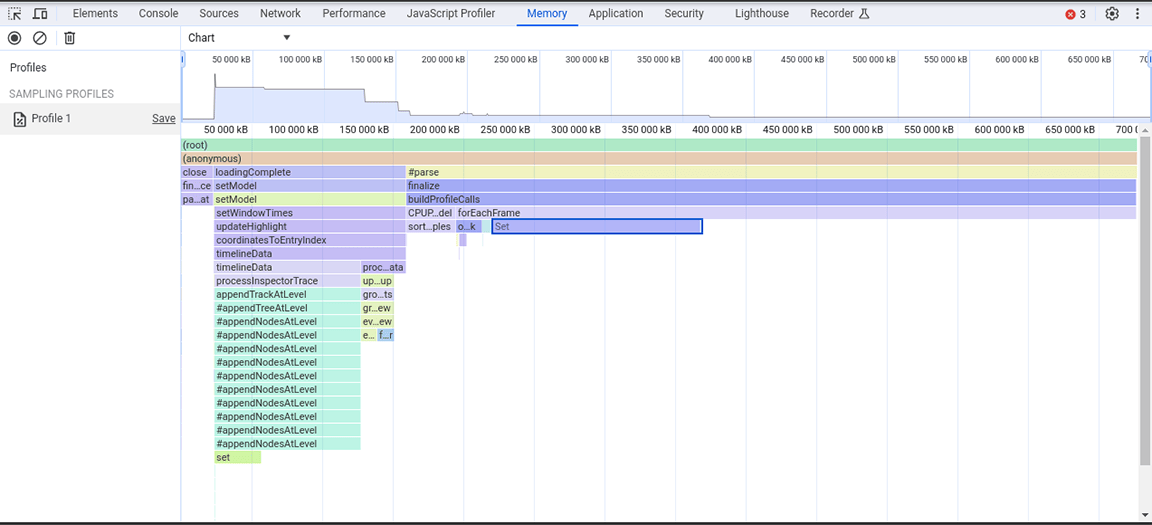Screen dimensions: 1152x525
Task: Click the vertical scrollbar of flame chart
Action: tap(1144, 300)
